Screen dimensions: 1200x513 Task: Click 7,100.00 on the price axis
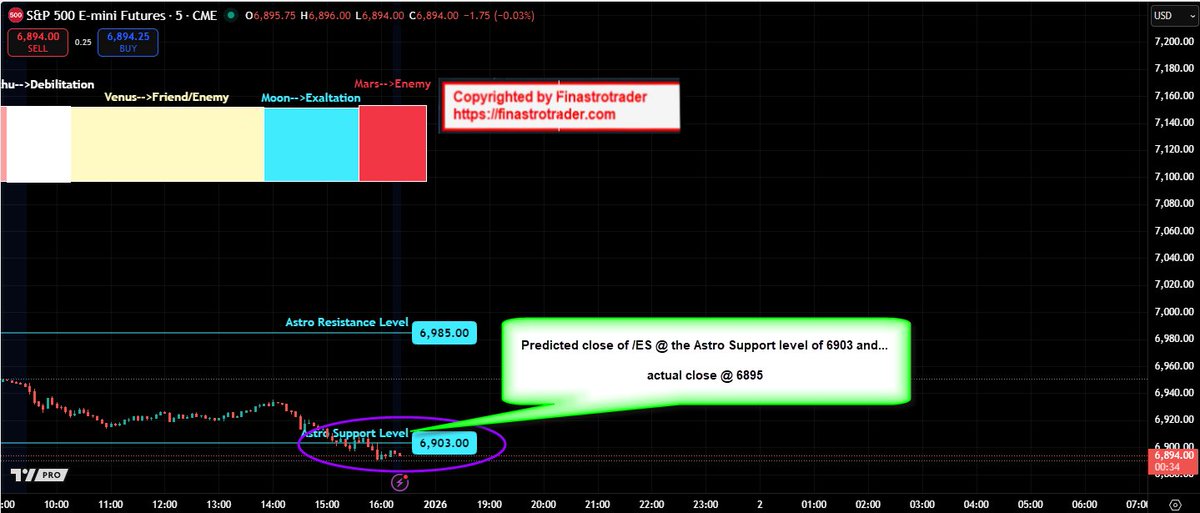pyautogui.click(x=1172, y=177)
